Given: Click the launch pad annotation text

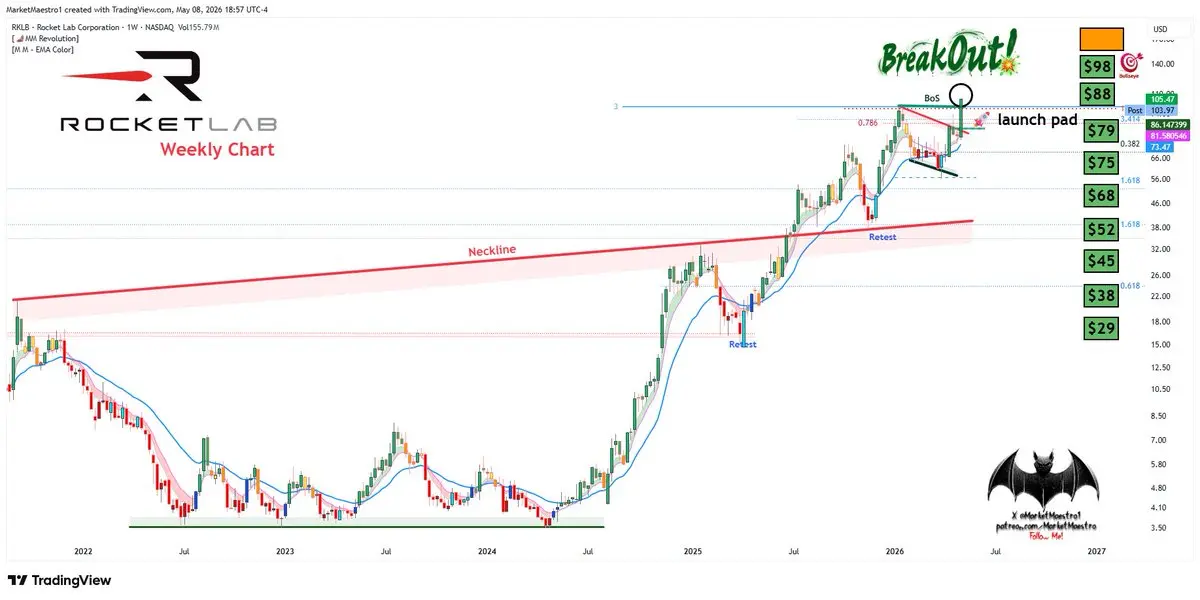Looking at the screenshot, I should coord(1037,119).
